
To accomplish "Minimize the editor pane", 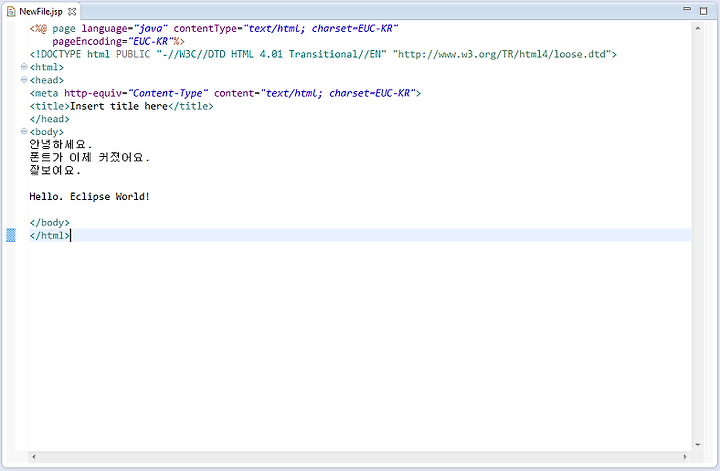I will [x=687, y=9].
